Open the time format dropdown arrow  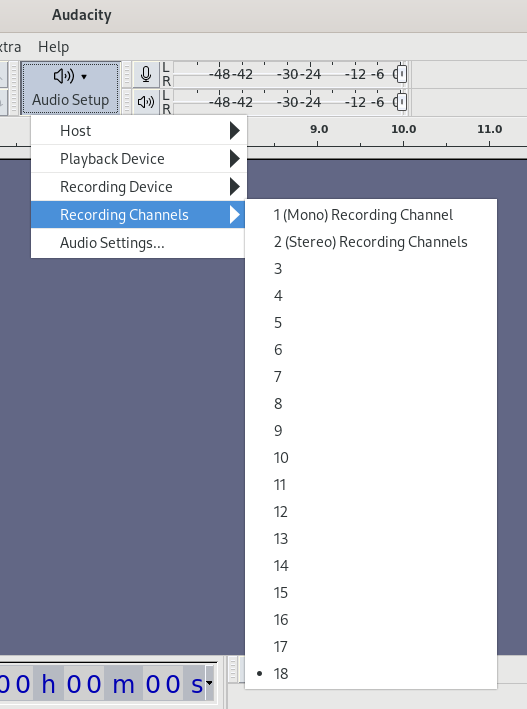pyautogui.click(x=209, y=683)
